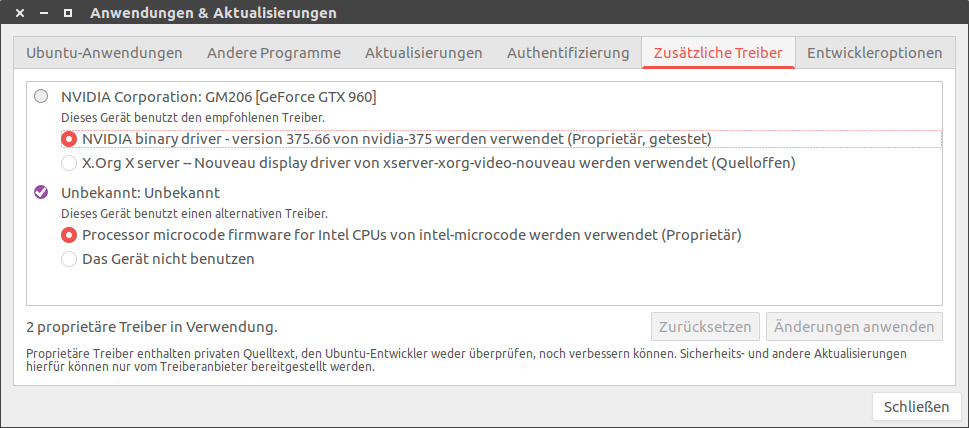Choose Intel processor microcode firmware option

(x=69, y=235)
